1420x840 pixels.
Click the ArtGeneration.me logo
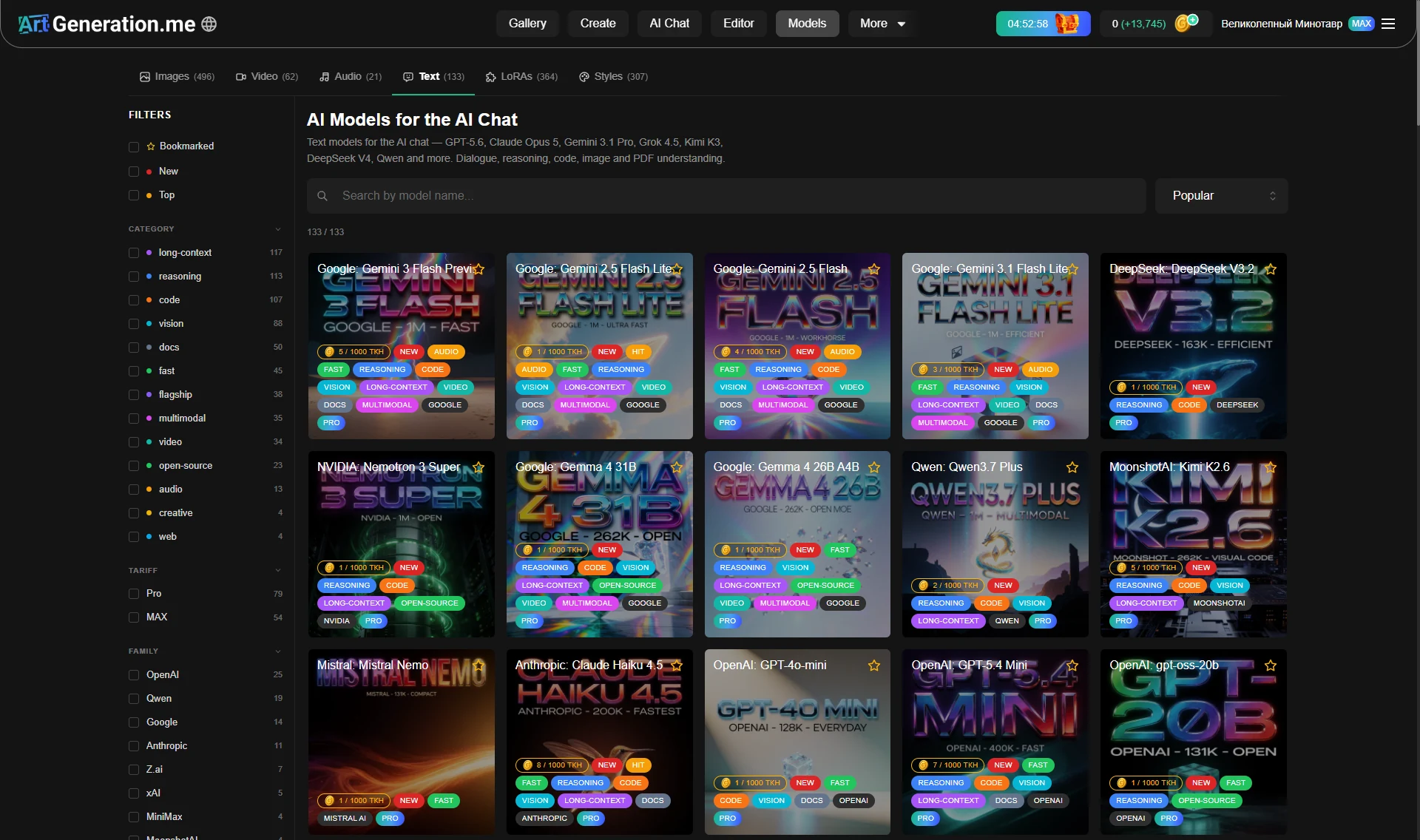107,24
